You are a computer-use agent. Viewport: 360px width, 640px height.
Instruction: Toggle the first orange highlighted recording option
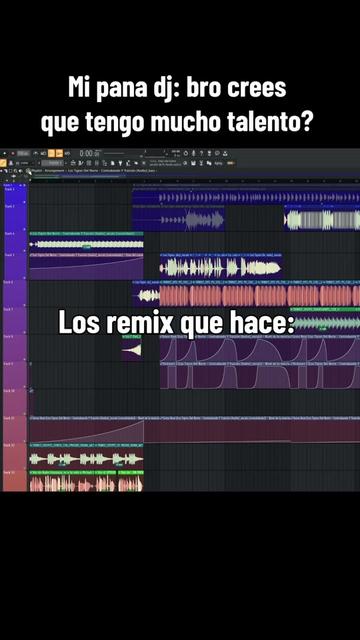(51, 153)
